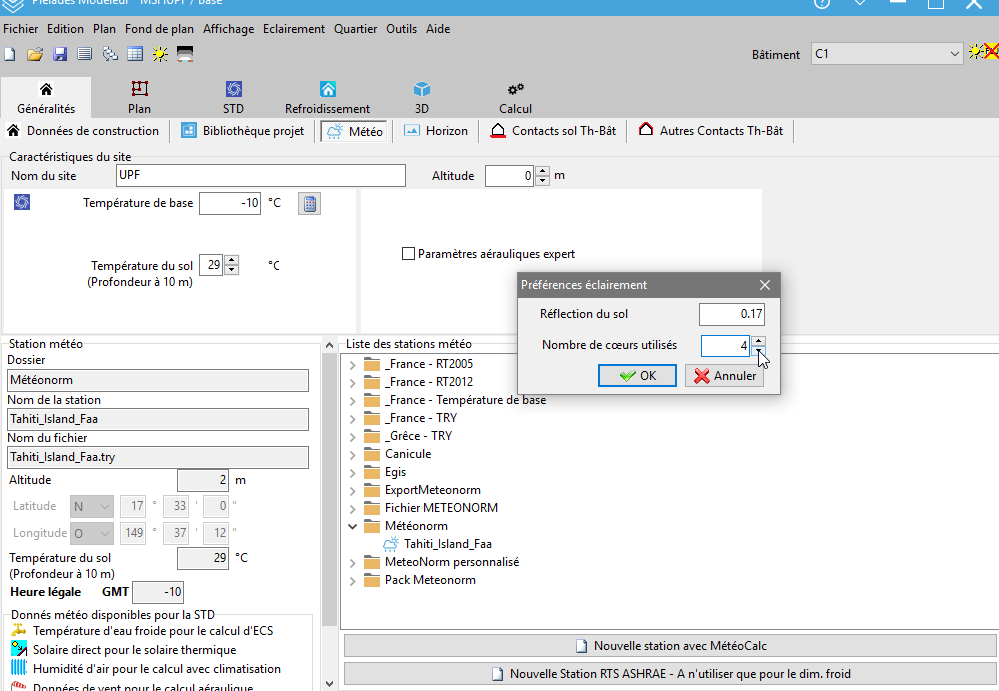Expand the Canicule folder
This screenshot has height=691, width=999.
tap(352, 455)
